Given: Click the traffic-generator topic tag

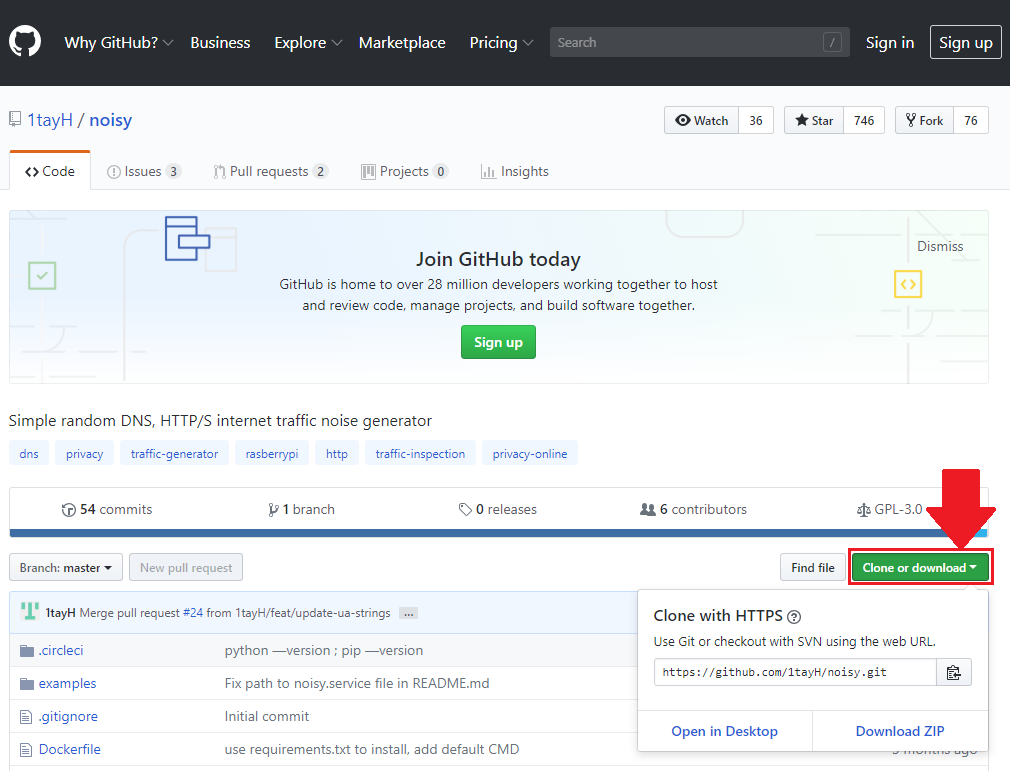Looking at the screenshot, I should [x=175, y=453].
